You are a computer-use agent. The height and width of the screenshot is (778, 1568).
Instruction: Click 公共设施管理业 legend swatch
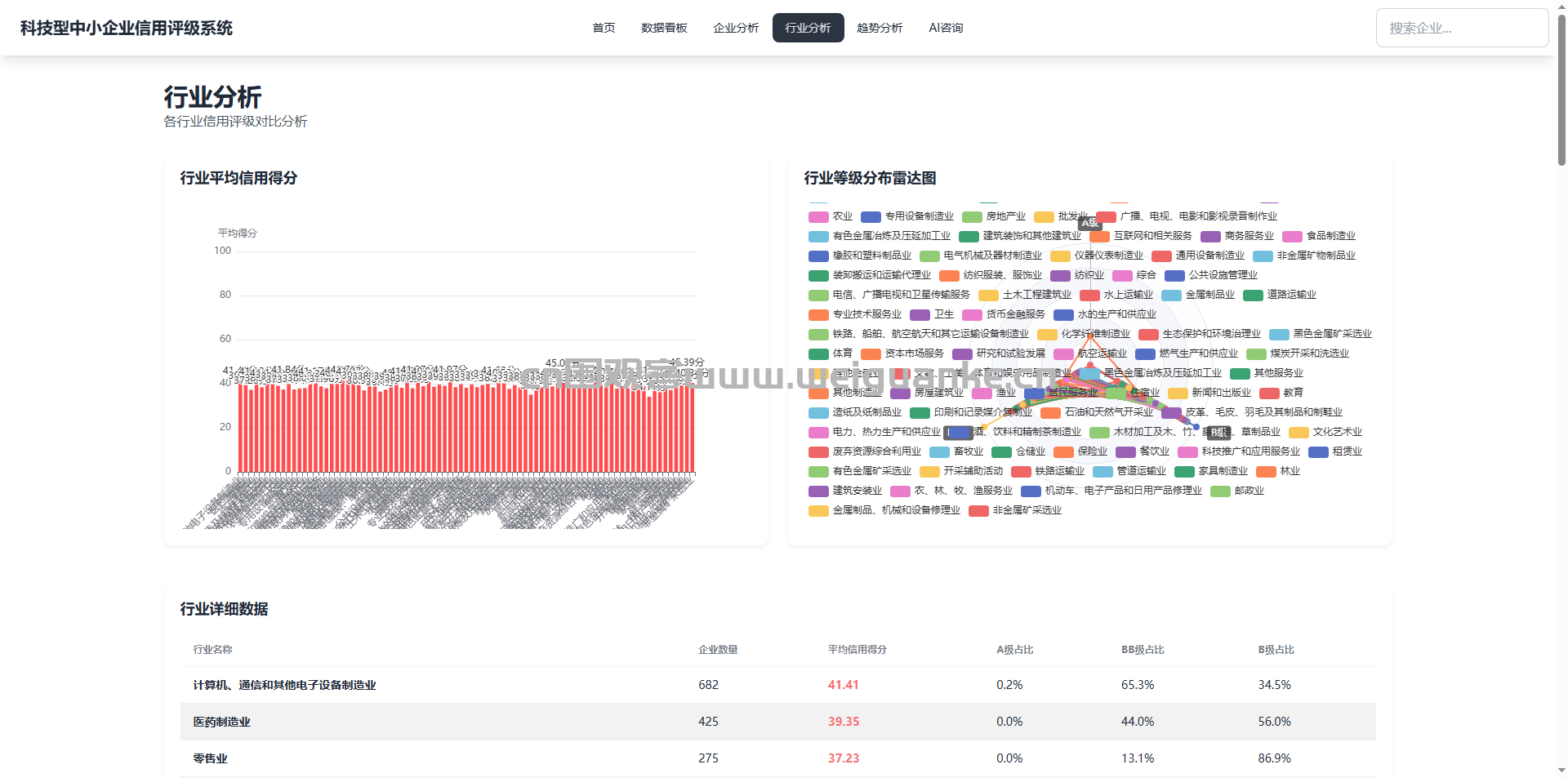(x=1174, y=275)
